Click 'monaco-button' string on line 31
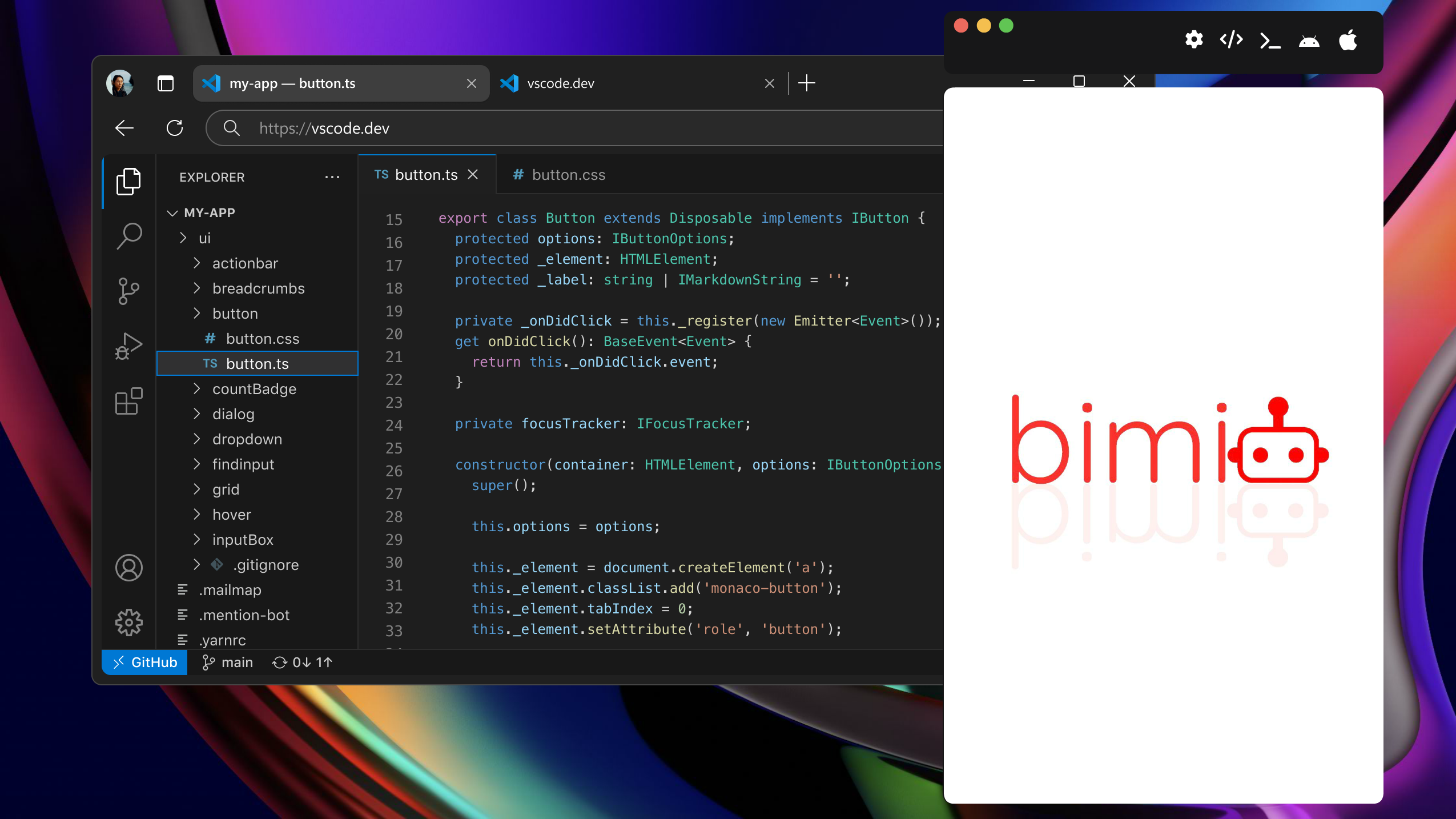1456x819 pixels. [x=765, y=588]
